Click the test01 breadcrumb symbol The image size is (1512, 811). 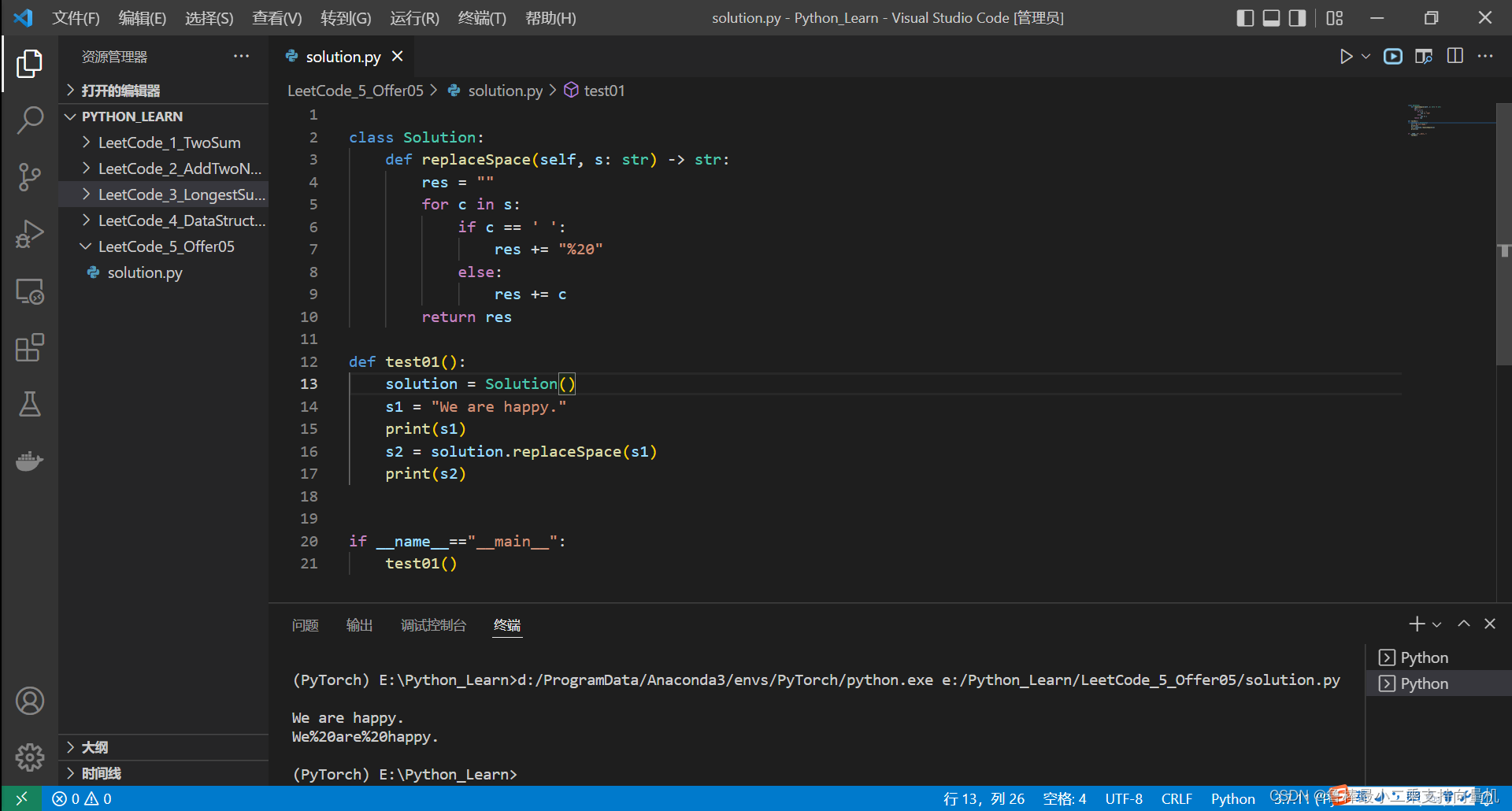tap(595, 91)
